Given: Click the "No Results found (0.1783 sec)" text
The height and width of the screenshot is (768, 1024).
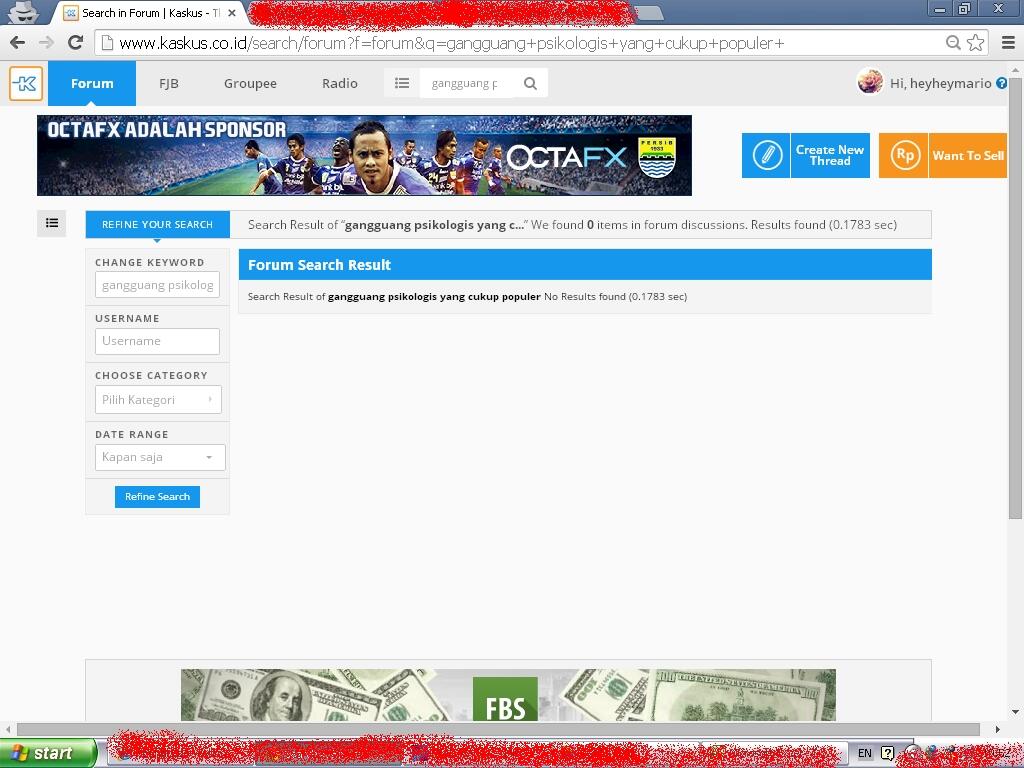Looking at the screenshot, I should pos(615,296).
